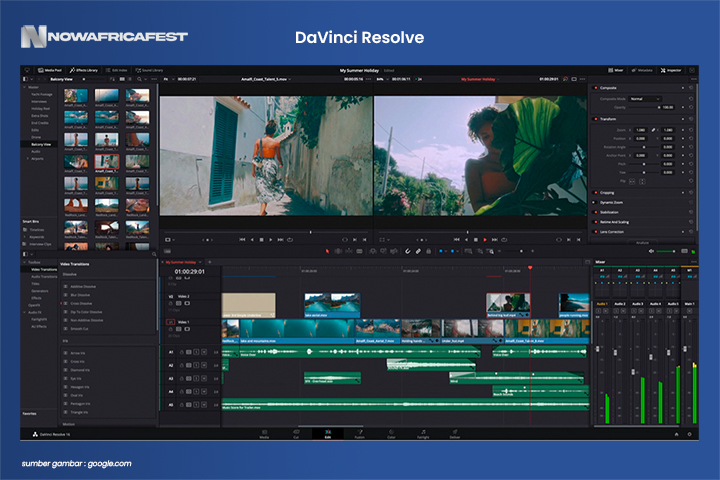The image size is (720, 480).
Task: Open the Metadata panel
Action: click(642, 70)
